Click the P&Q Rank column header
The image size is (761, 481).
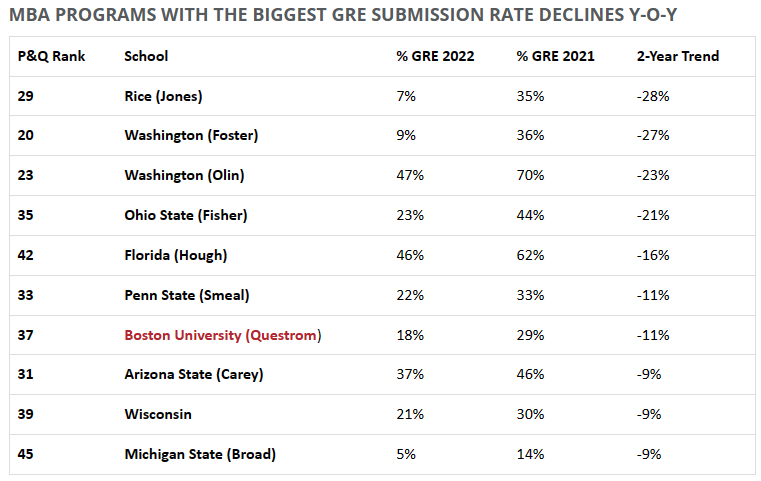[52, 56]
